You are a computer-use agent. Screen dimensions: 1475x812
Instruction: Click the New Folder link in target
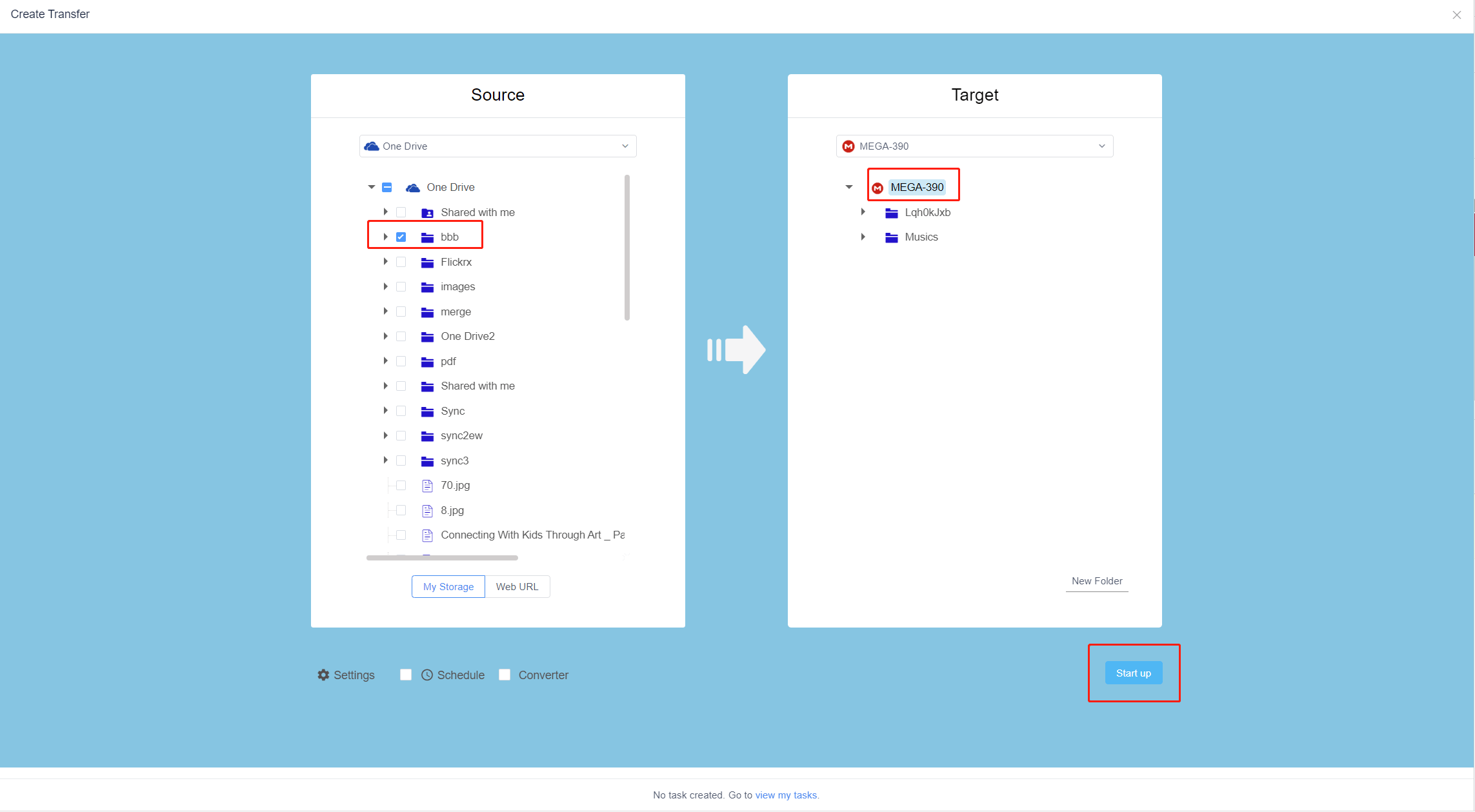click(1096, 581)
